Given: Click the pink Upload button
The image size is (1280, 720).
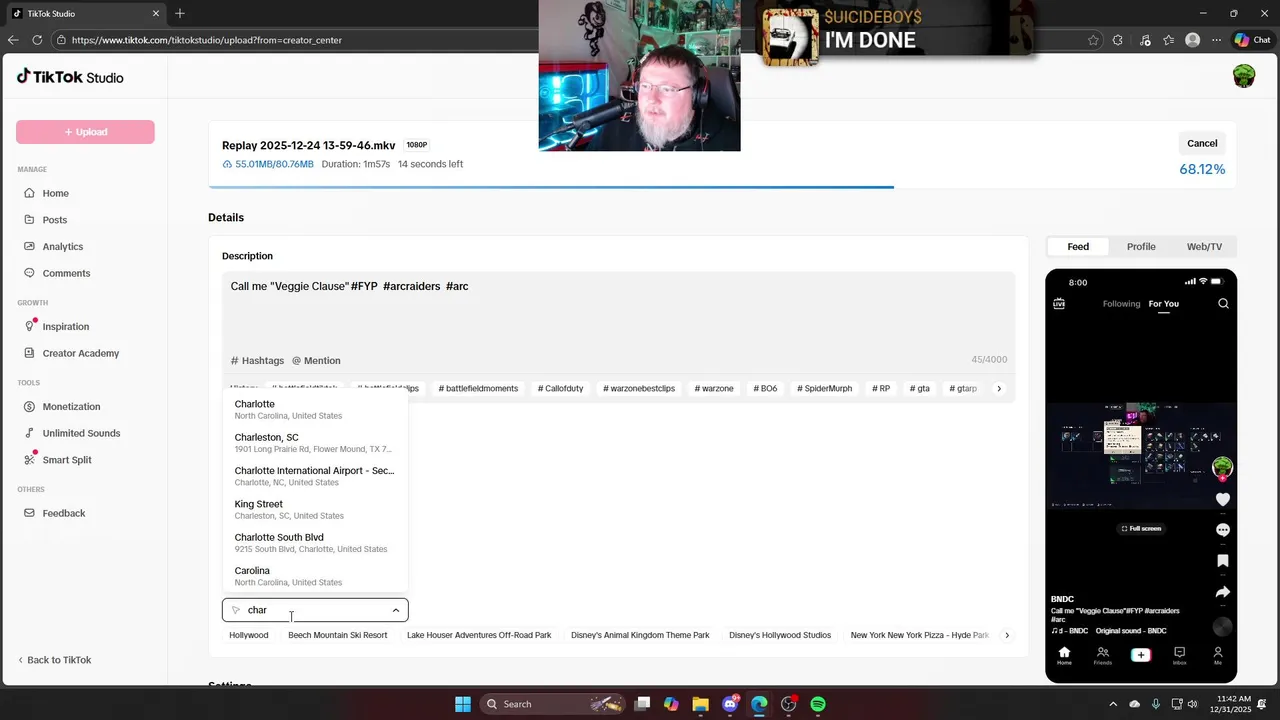Looking at the screenshot, I should coord(85,132).
